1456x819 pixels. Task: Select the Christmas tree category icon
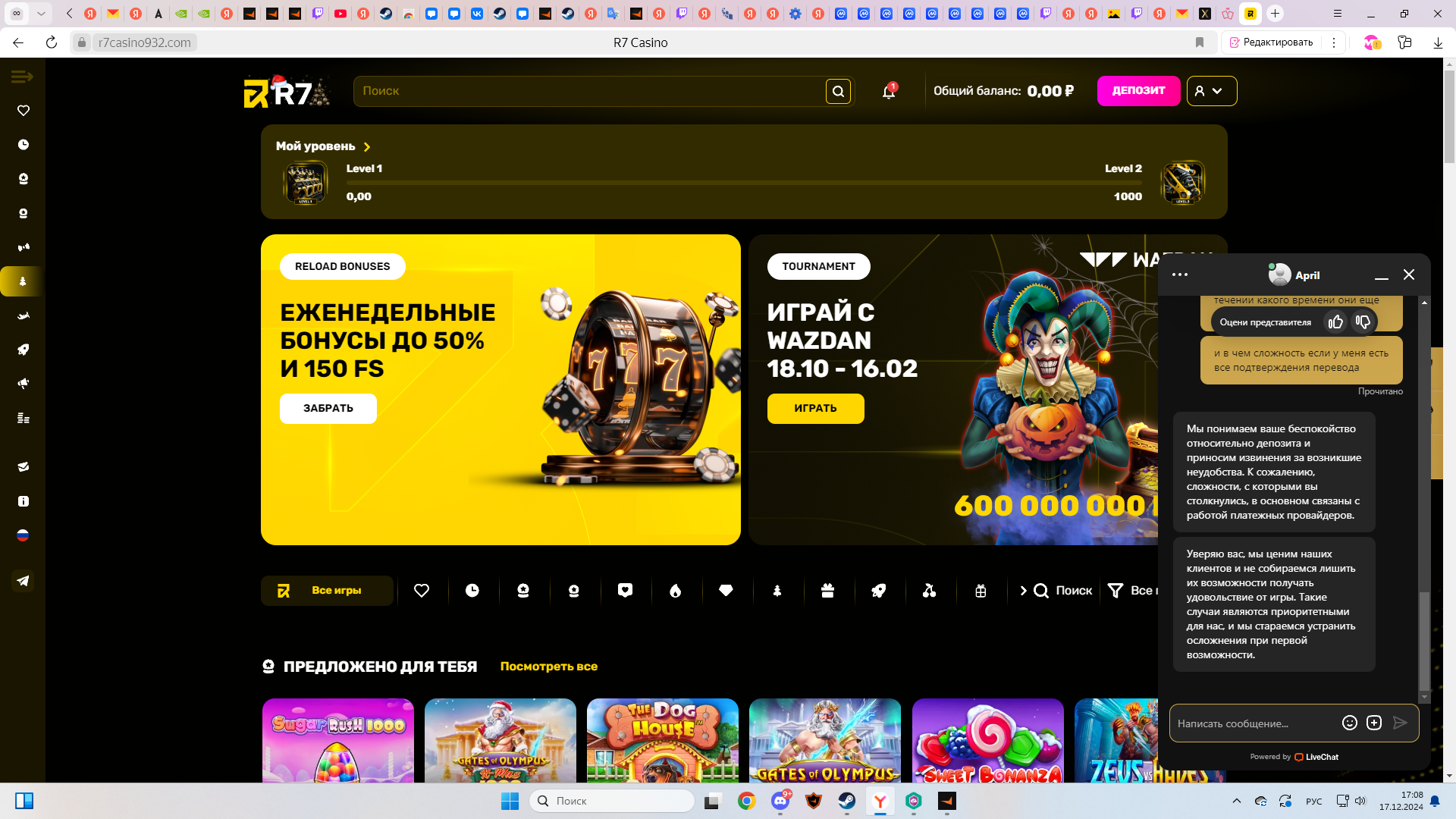point(777,591)
